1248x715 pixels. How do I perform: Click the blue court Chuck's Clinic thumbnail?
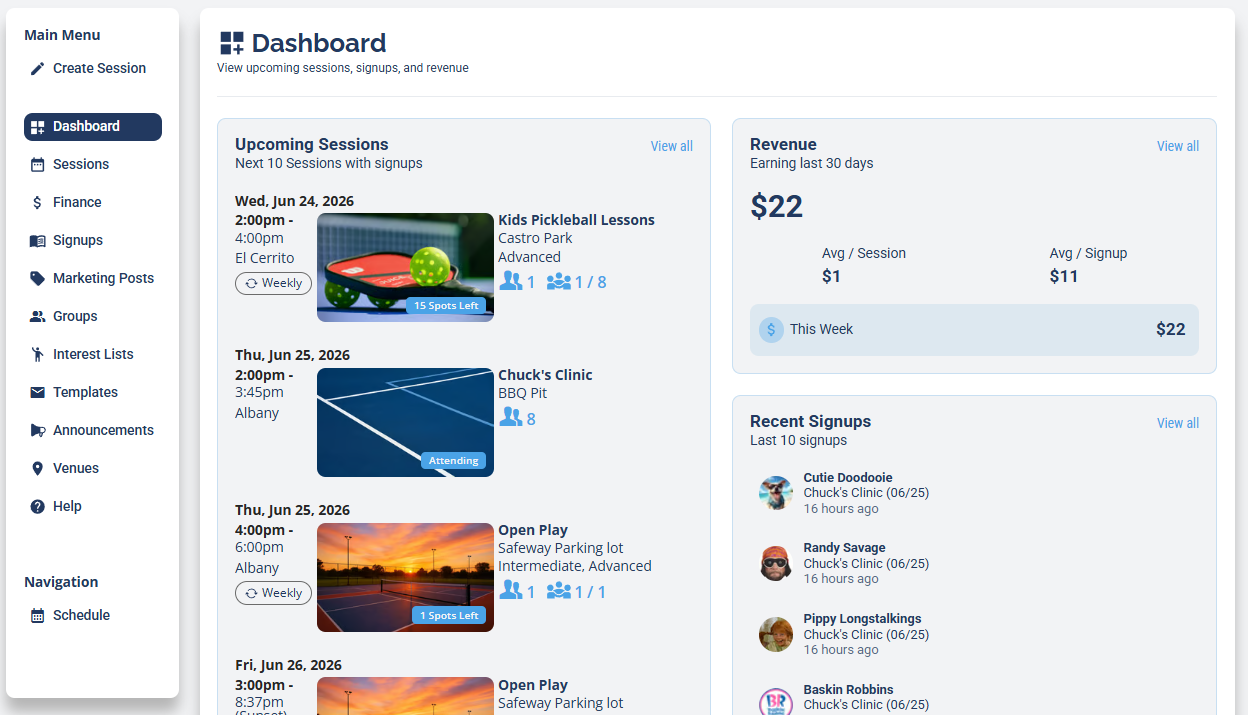click(x=405, y=422)
